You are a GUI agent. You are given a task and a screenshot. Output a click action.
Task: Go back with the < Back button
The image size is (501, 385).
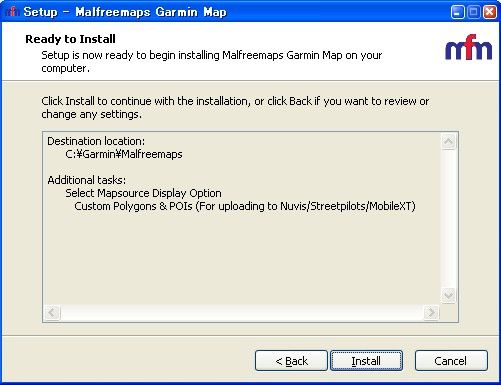click(291, 360)
